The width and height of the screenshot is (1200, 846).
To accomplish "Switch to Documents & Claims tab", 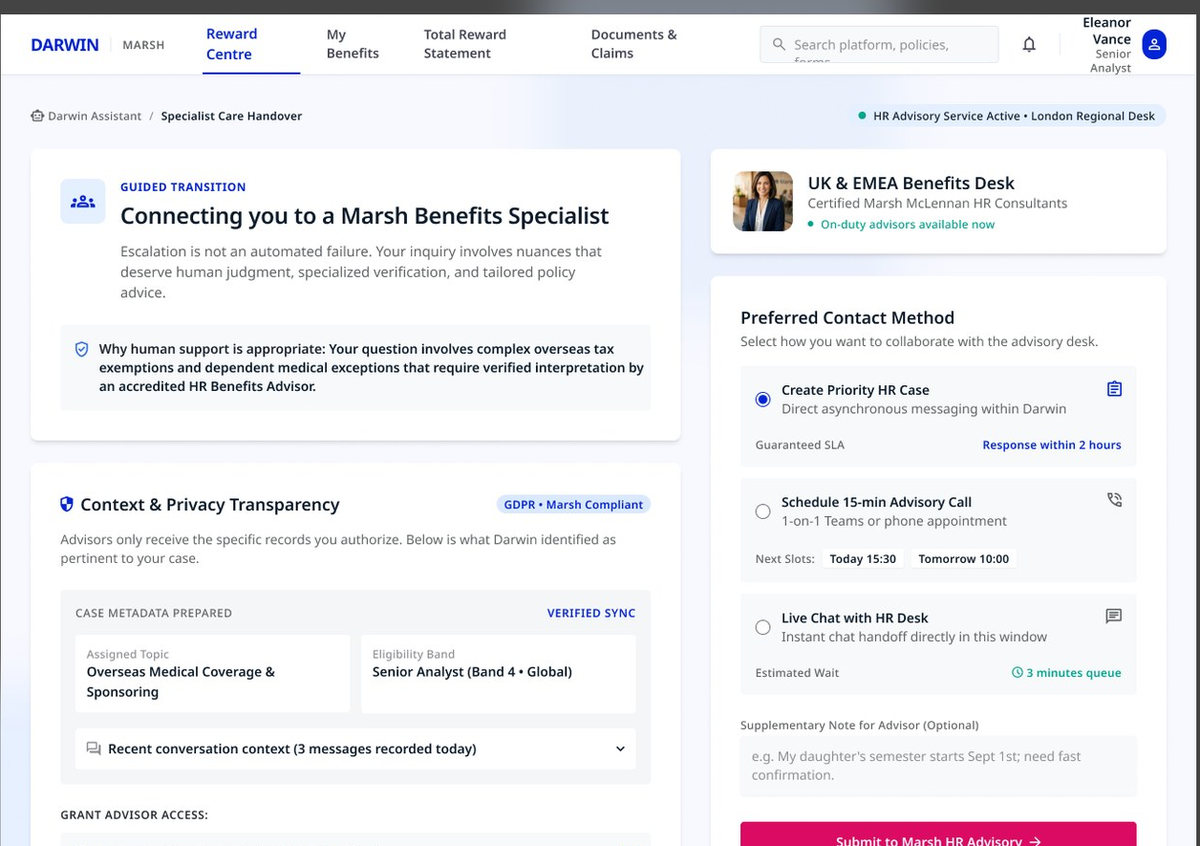I will 634,44.
